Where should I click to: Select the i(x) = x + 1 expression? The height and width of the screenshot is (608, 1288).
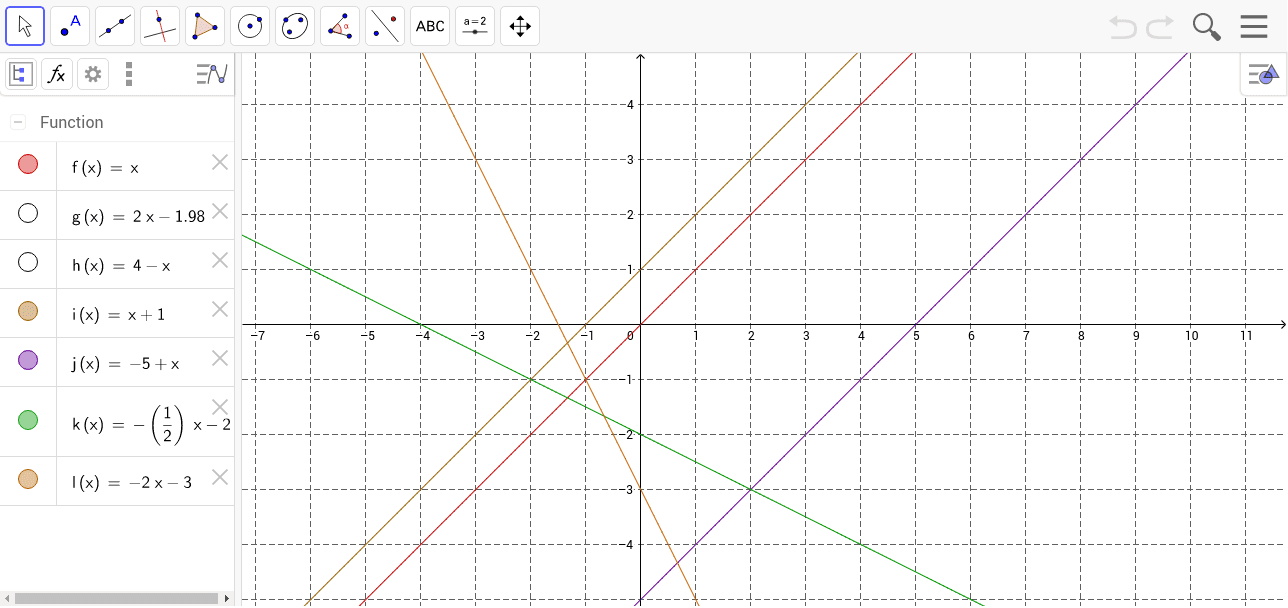pos(118,315)
